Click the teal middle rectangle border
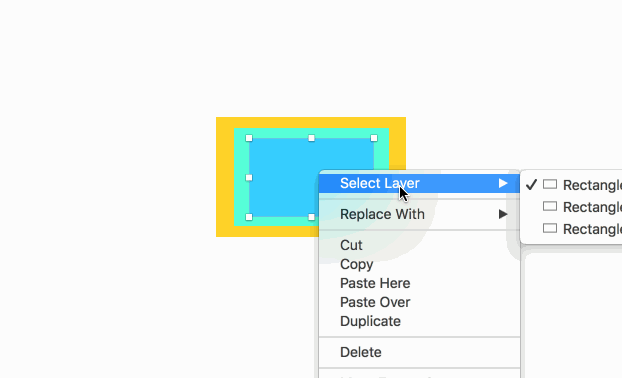 241,177
